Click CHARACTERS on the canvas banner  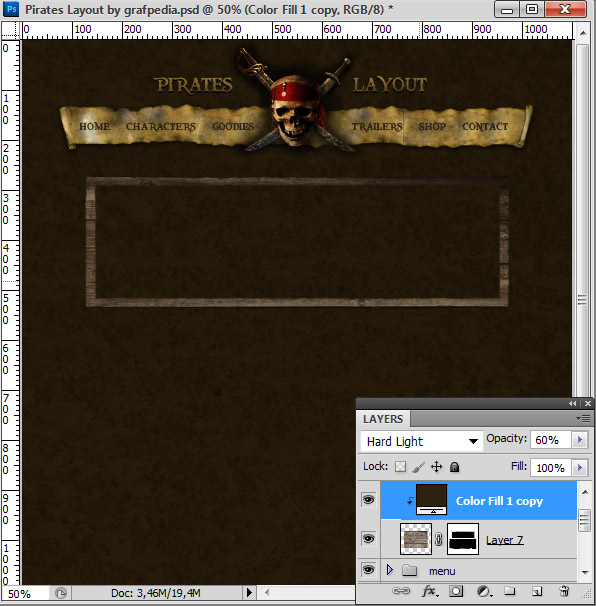(161, 127)
